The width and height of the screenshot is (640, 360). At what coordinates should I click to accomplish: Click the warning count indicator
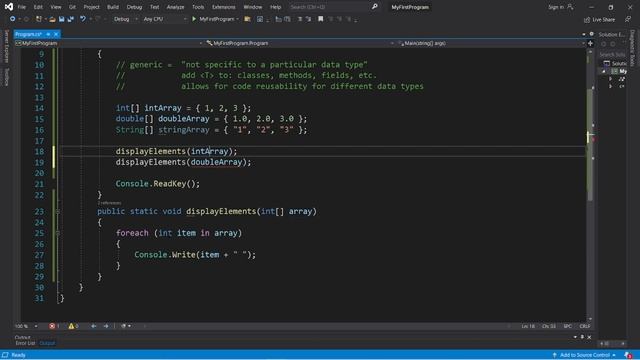[x=73, y=326]
